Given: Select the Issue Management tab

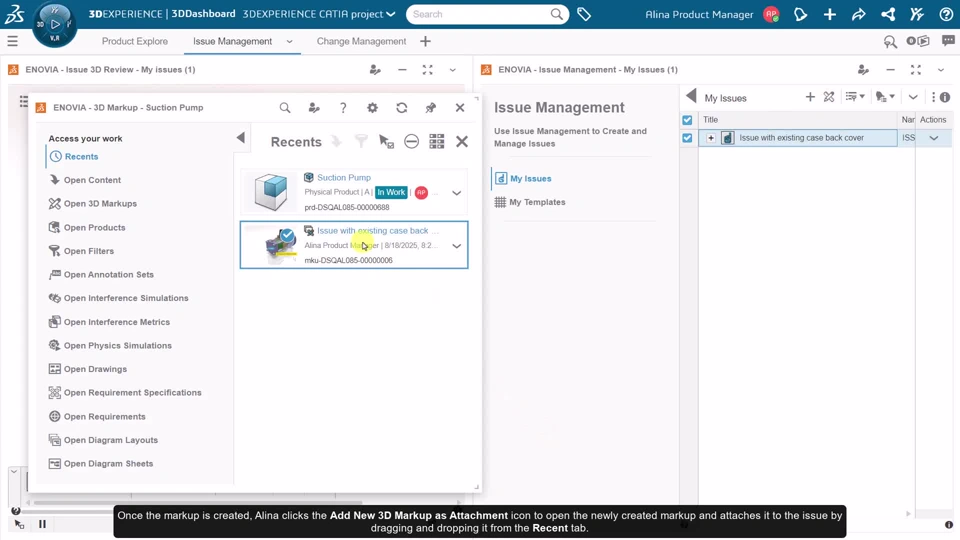Looking at the screenshot, I should tap(233, 41).
